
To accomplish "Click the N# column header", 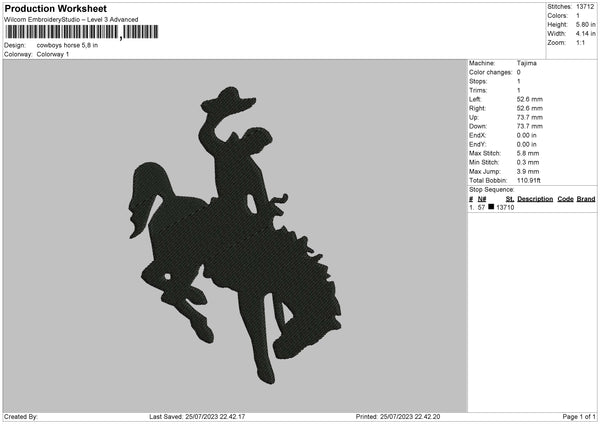I will click(x=482, y=199).
